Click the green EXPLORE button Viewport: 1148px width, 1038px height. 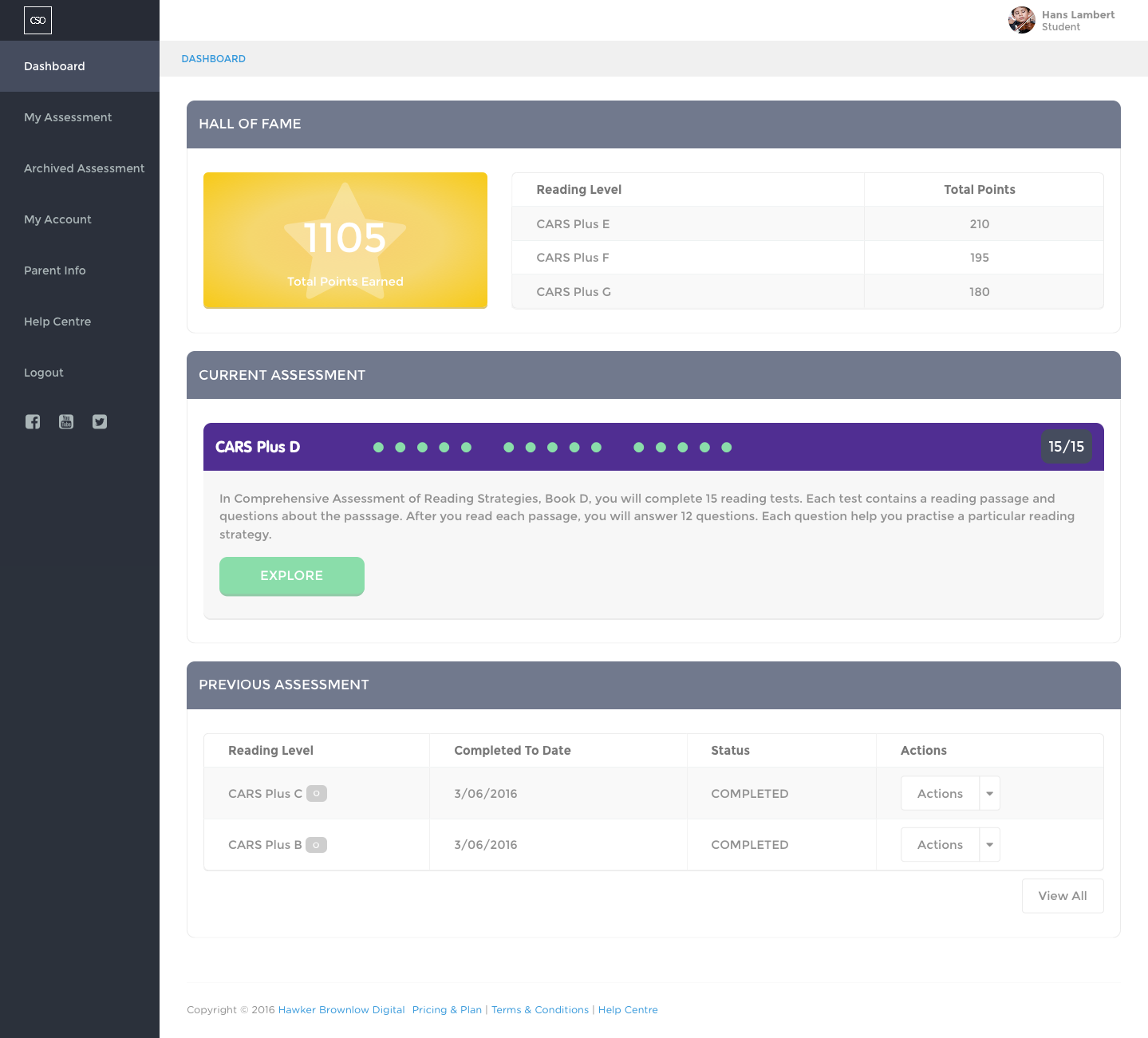click(x=292, y=576)
